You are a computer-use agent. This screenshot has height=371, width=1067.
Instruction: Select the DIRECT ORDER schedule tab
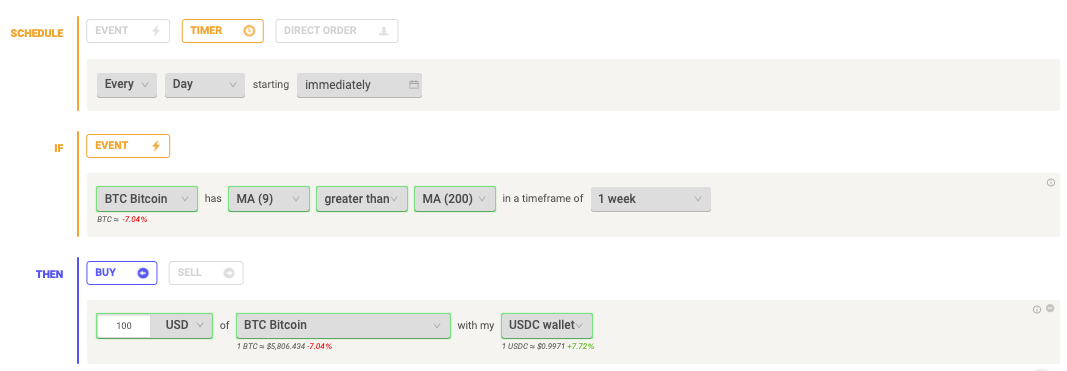(x=337, y=31)
